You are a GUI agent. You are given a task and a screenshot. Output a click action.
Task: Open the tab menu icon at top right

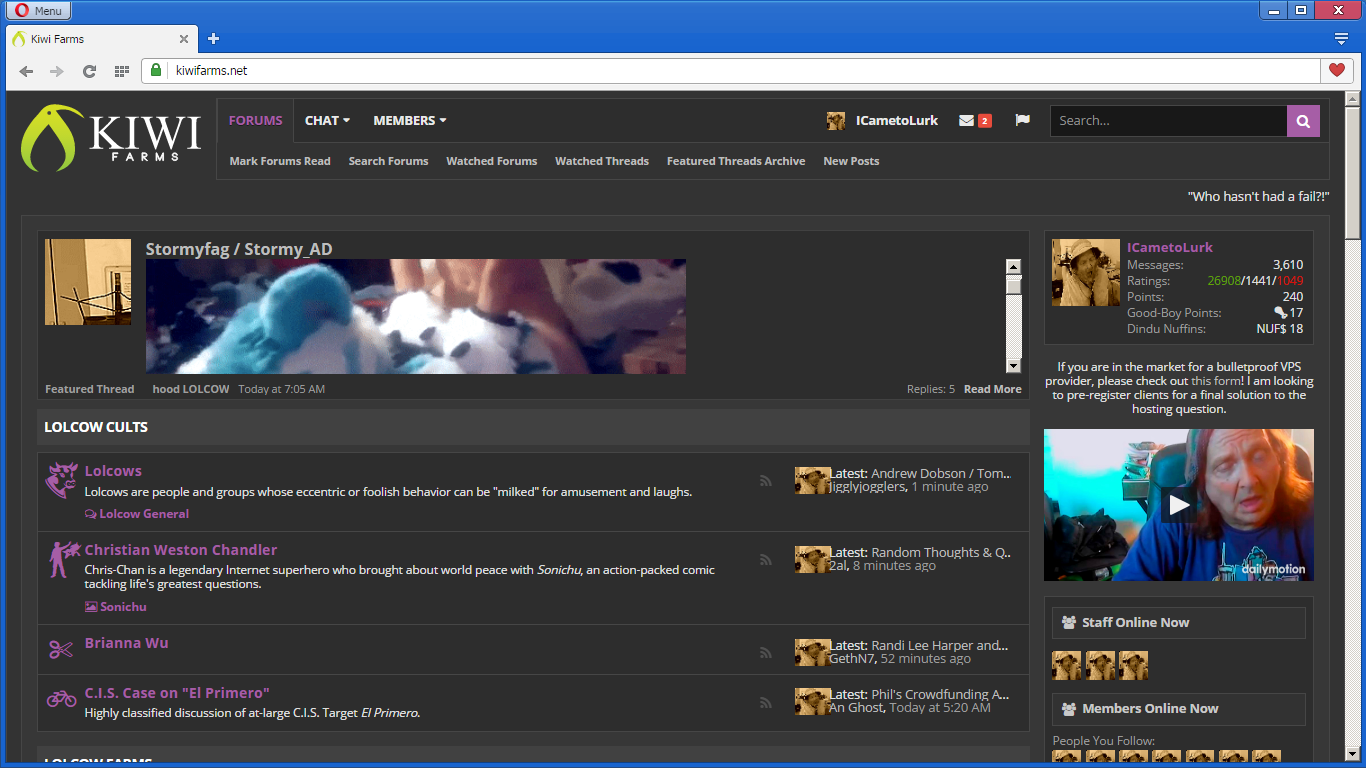[1342, 39]
